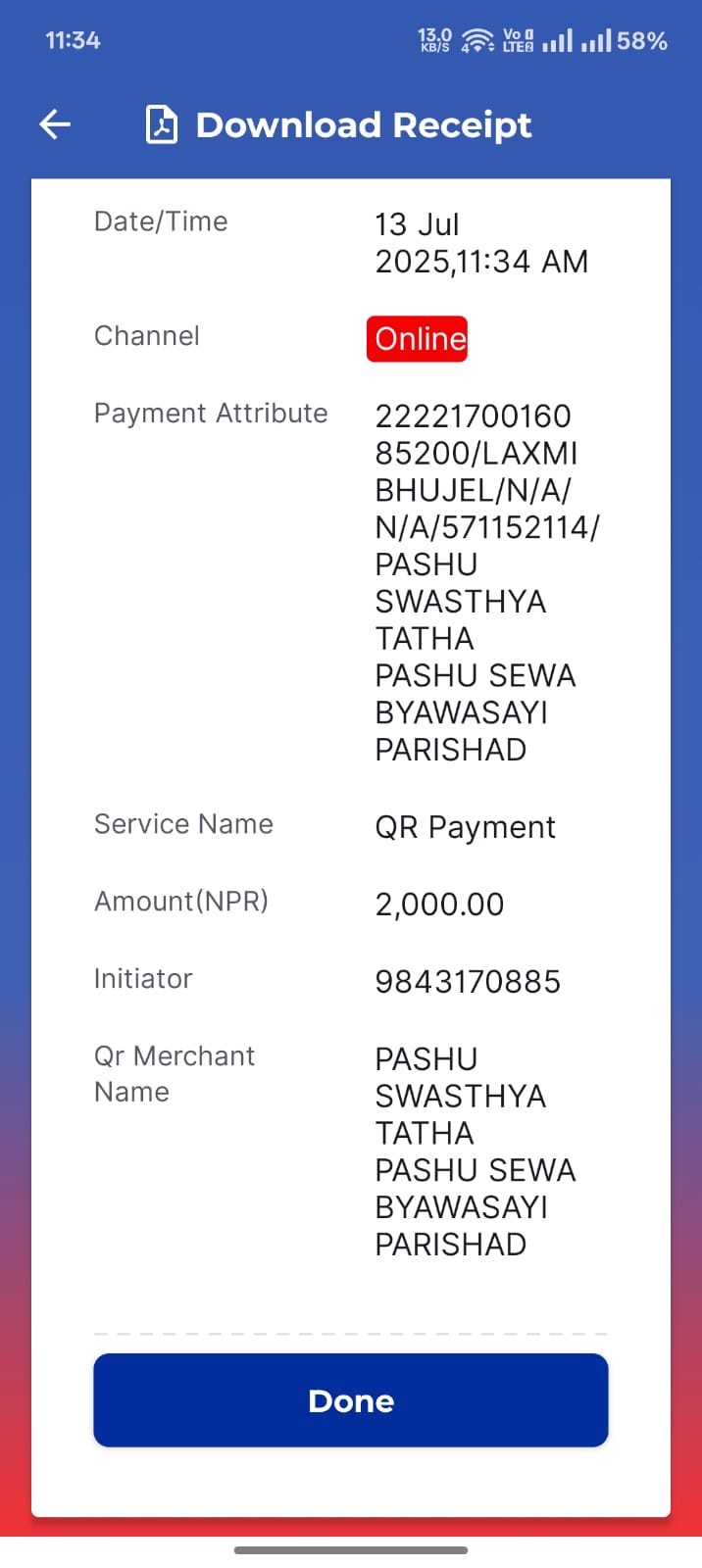The width and height of the screenshot is (702, 1568).
Task: Tap the bottom home gesture bar
Action: [x=351, y=1550]
